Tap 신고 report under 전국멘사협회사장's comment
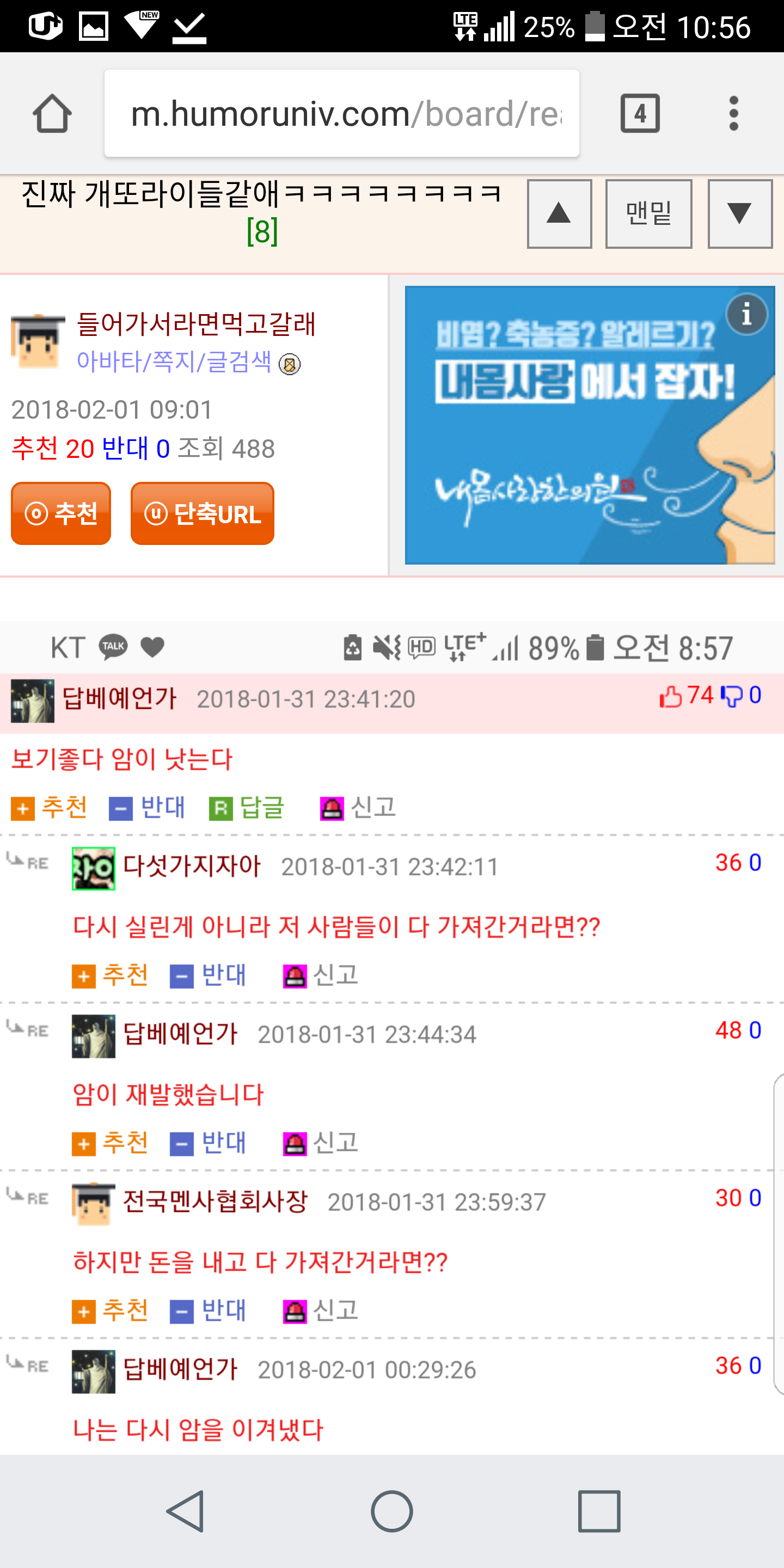Image resolution: width=784 pixels, height=1568 pixels. tap(320, 1310)
